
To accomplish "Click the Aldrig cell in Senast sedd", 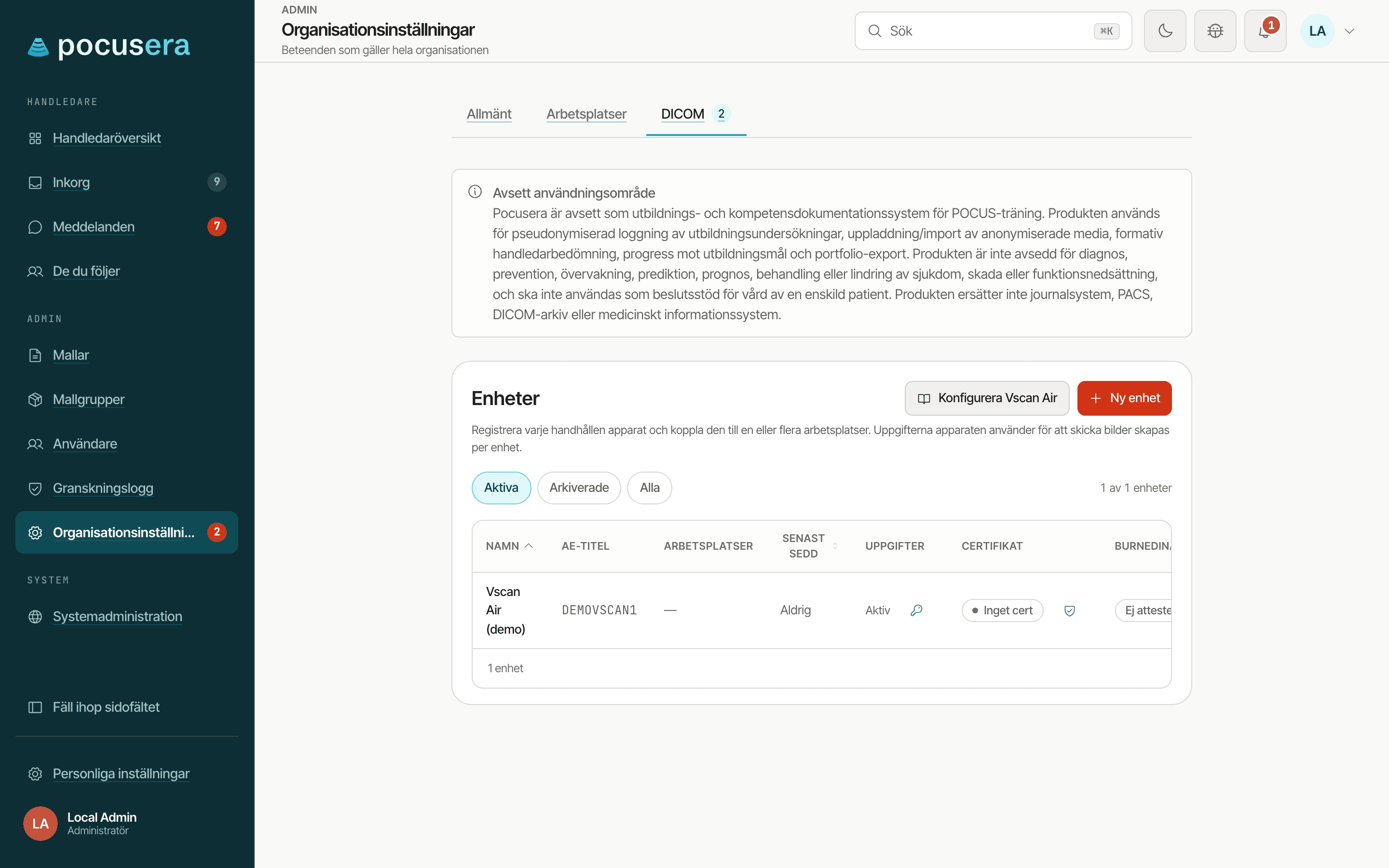I will click(x=795, y=610).
